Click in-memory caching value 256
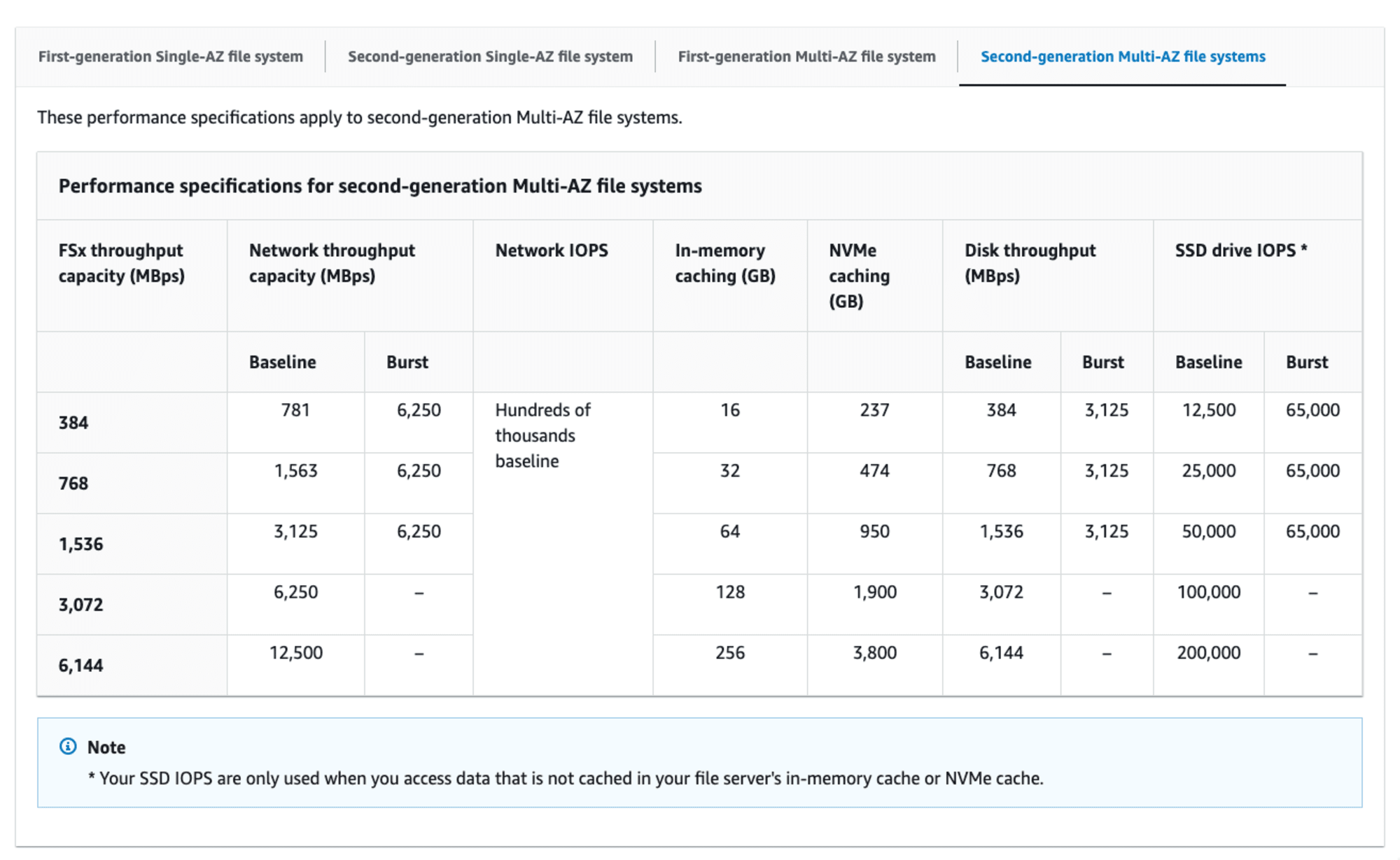Viewport: 1400px width, 860px height. (x=730, y=653)
